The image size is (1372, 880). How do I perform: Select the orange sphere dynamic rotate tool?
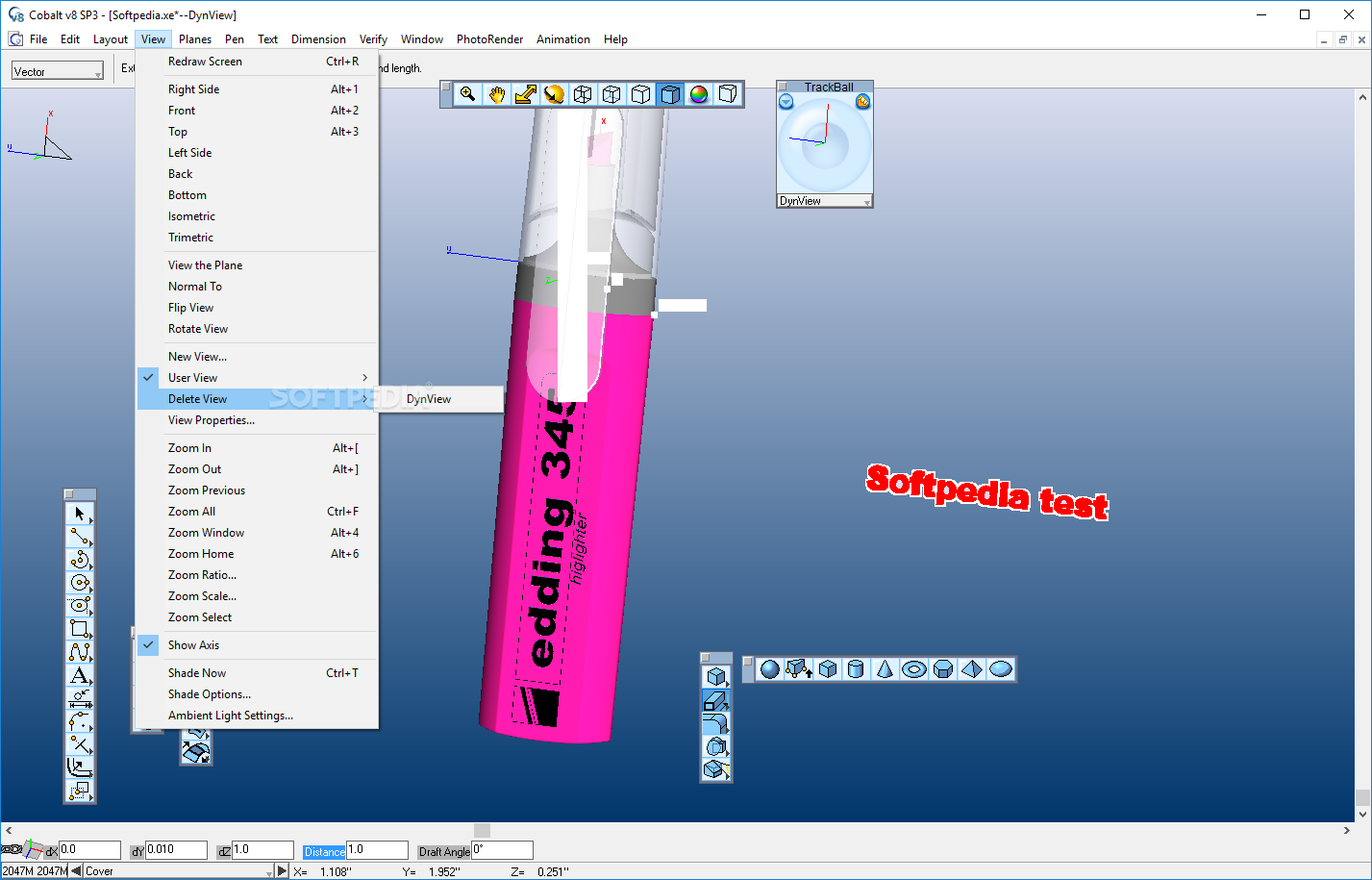click(x=554, y=94)
